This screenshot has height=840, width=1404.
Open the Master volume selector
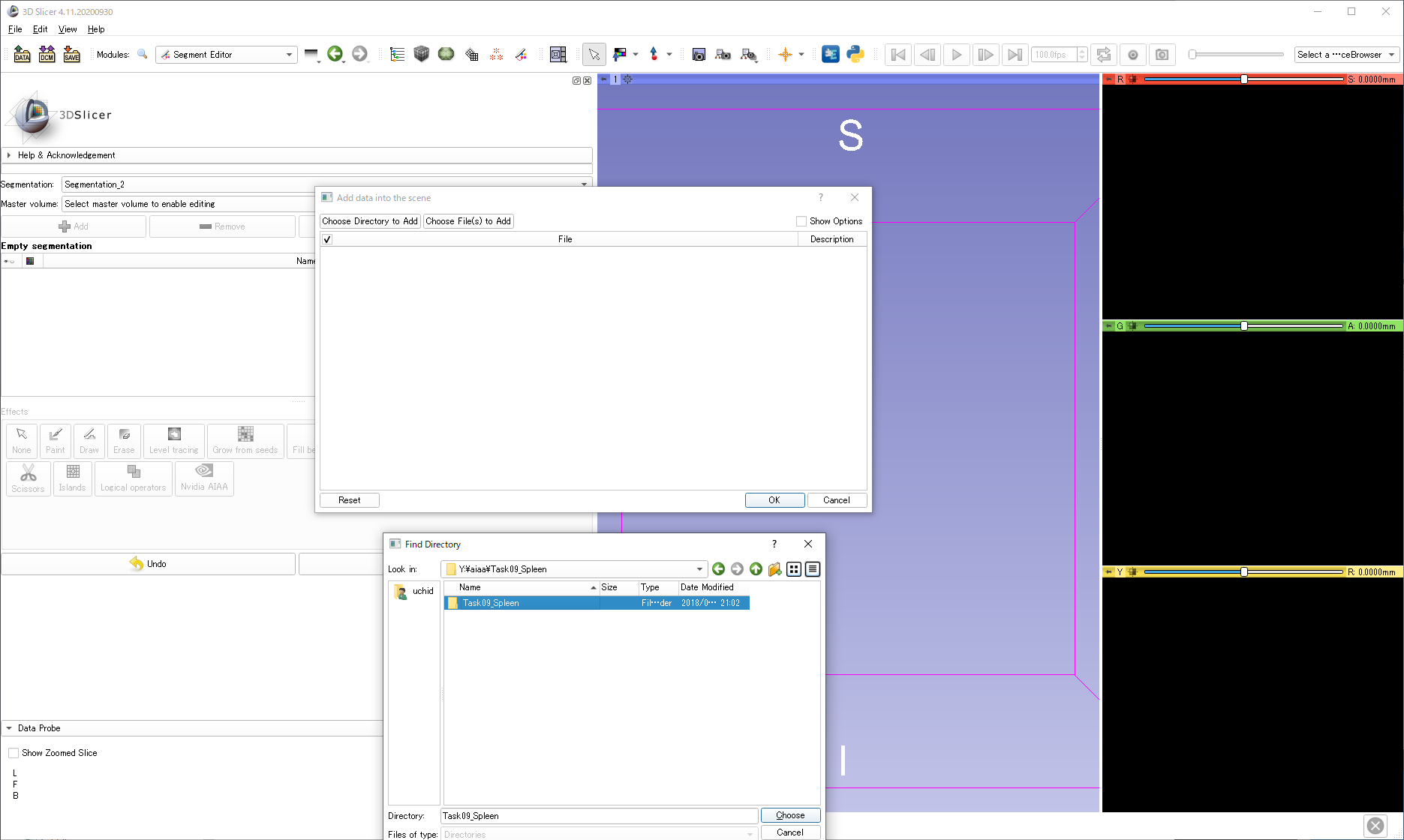point(188,204)
